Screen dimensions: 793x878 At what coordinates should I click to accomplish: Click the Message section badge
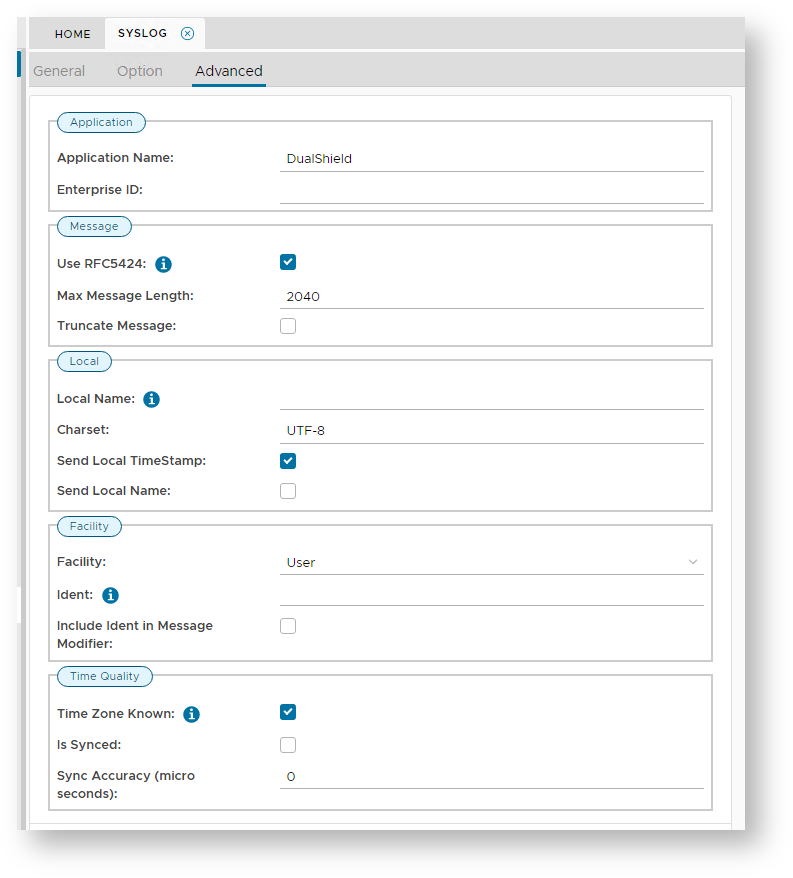click(94, 226)
